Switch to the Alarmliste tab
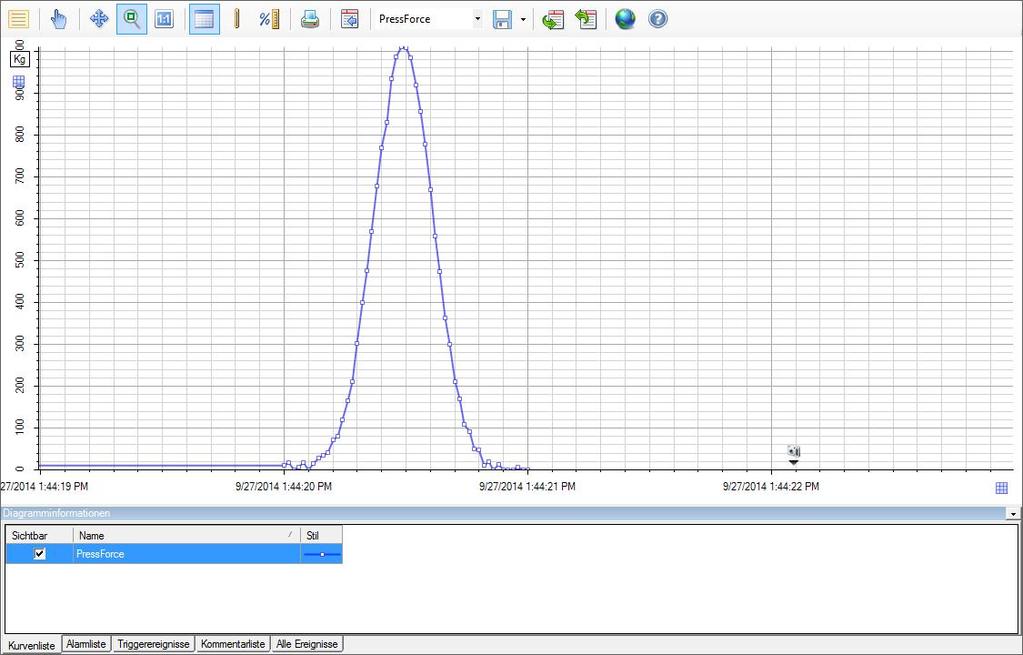 pyautogui.click(x=86, y=644)
